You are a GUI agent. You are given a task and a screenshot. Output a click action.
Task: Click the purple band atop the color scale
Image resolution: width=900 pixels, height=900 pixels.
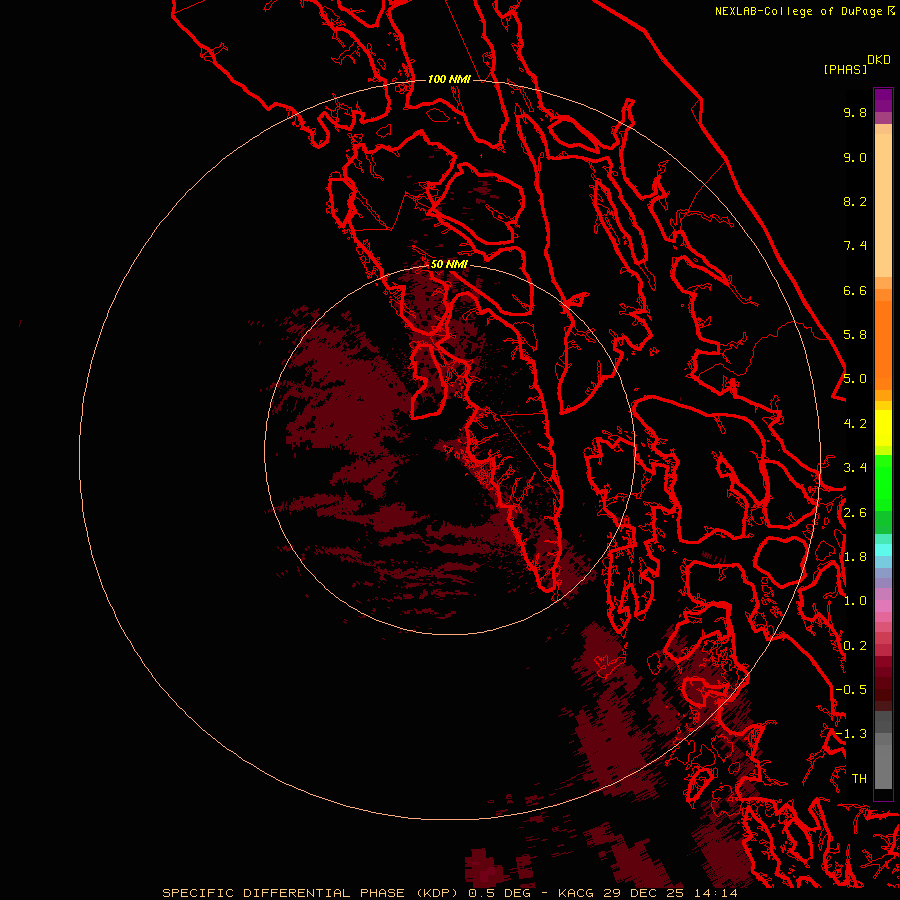[883, 100]
